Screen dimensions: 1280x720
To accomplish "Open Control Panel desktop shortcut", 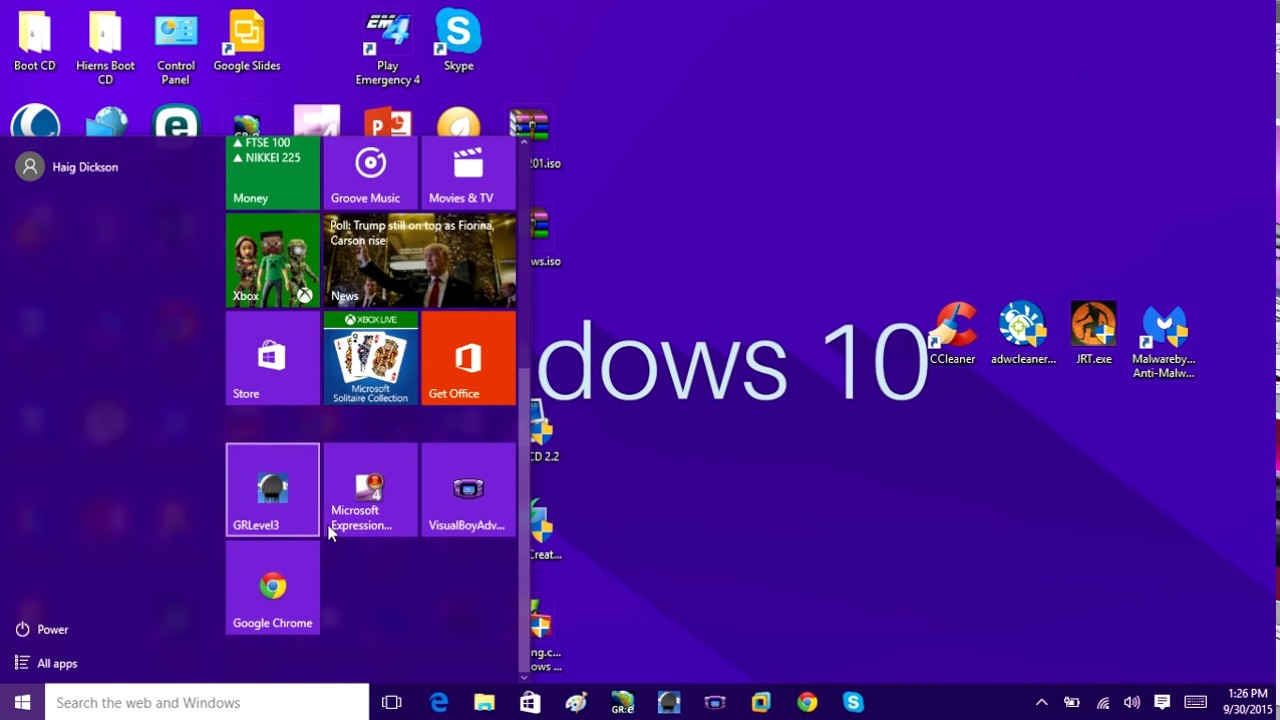I will pyautogui.click(x=176, y=47).
